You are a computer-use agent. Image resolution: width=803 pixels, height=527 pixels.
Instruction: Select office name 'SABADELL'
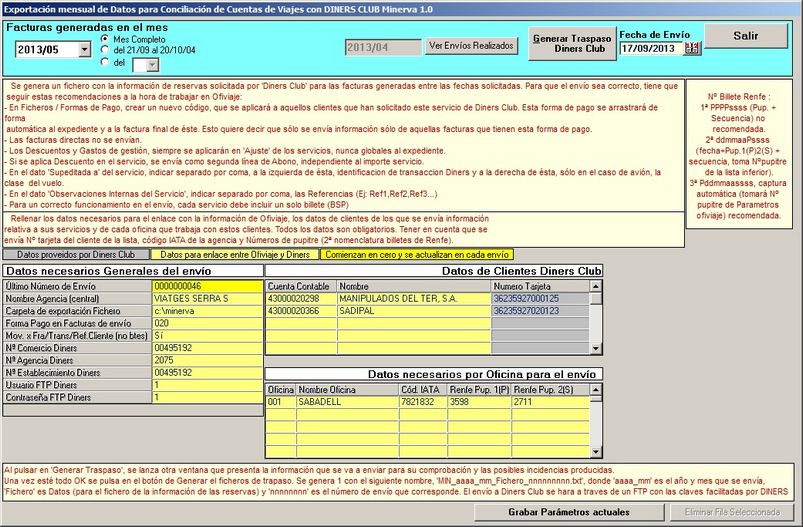[348, 402]
